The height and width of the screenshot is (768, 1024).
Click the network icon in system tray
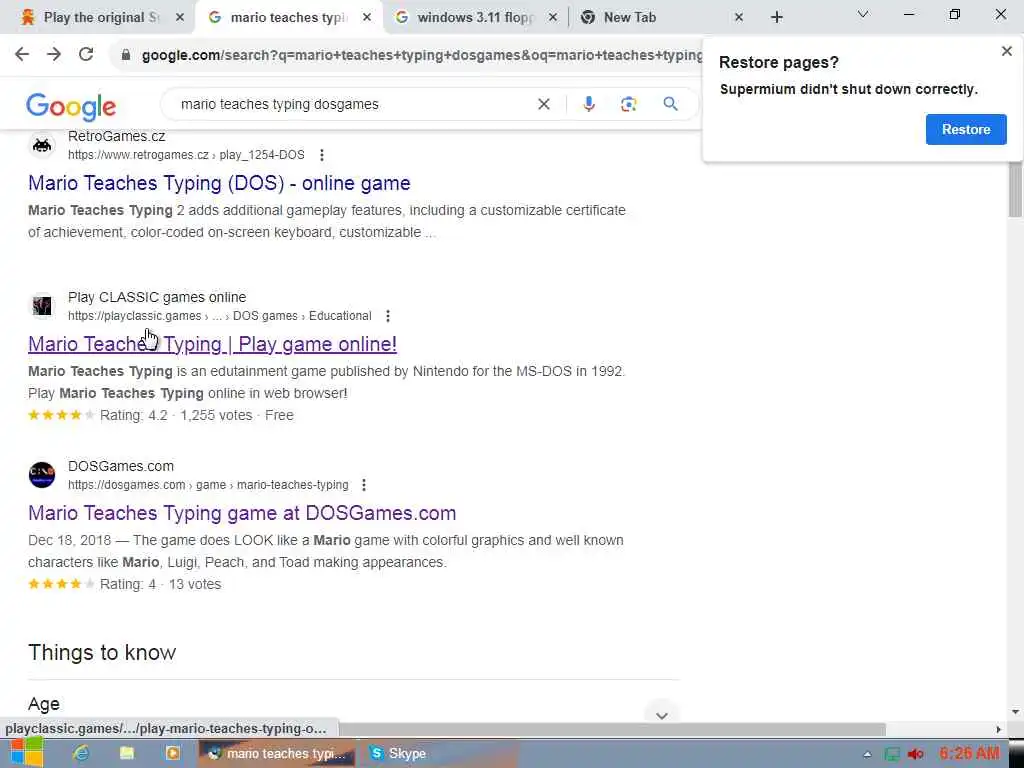(891, 754)
